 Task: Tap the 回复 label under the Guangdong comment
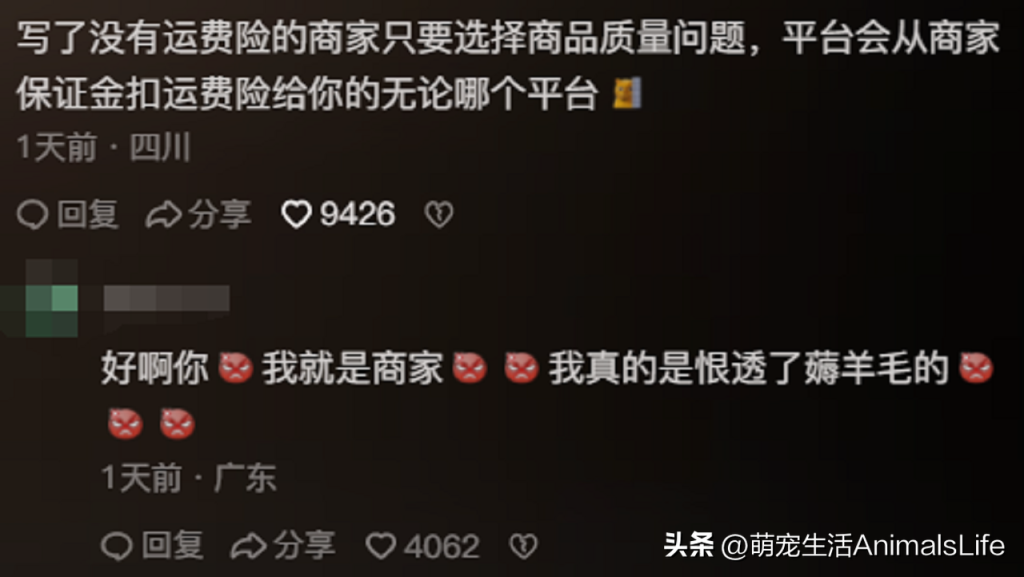point(172,546)
